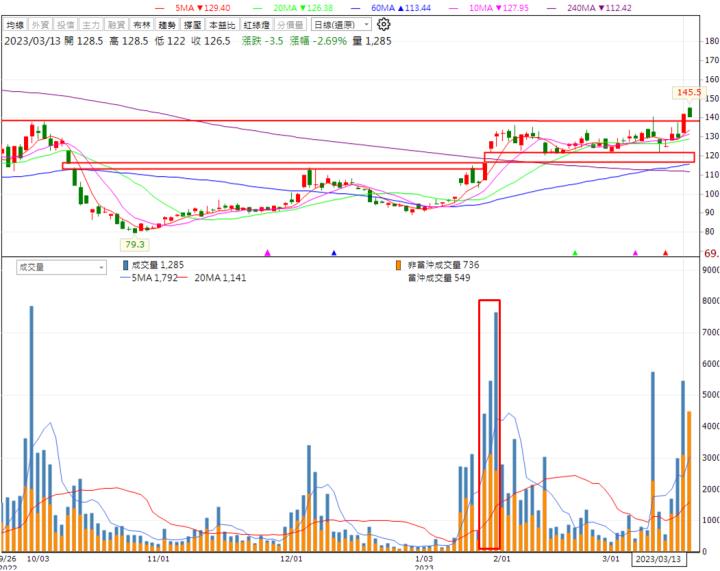Click the blue triangle marker on the date axis
The image size is (720, 571).
pos(334,253)
